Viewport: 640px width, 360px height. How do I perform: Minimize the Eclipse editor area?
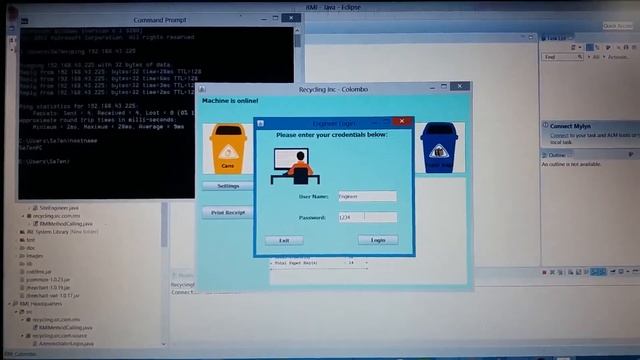pos(523,37)
